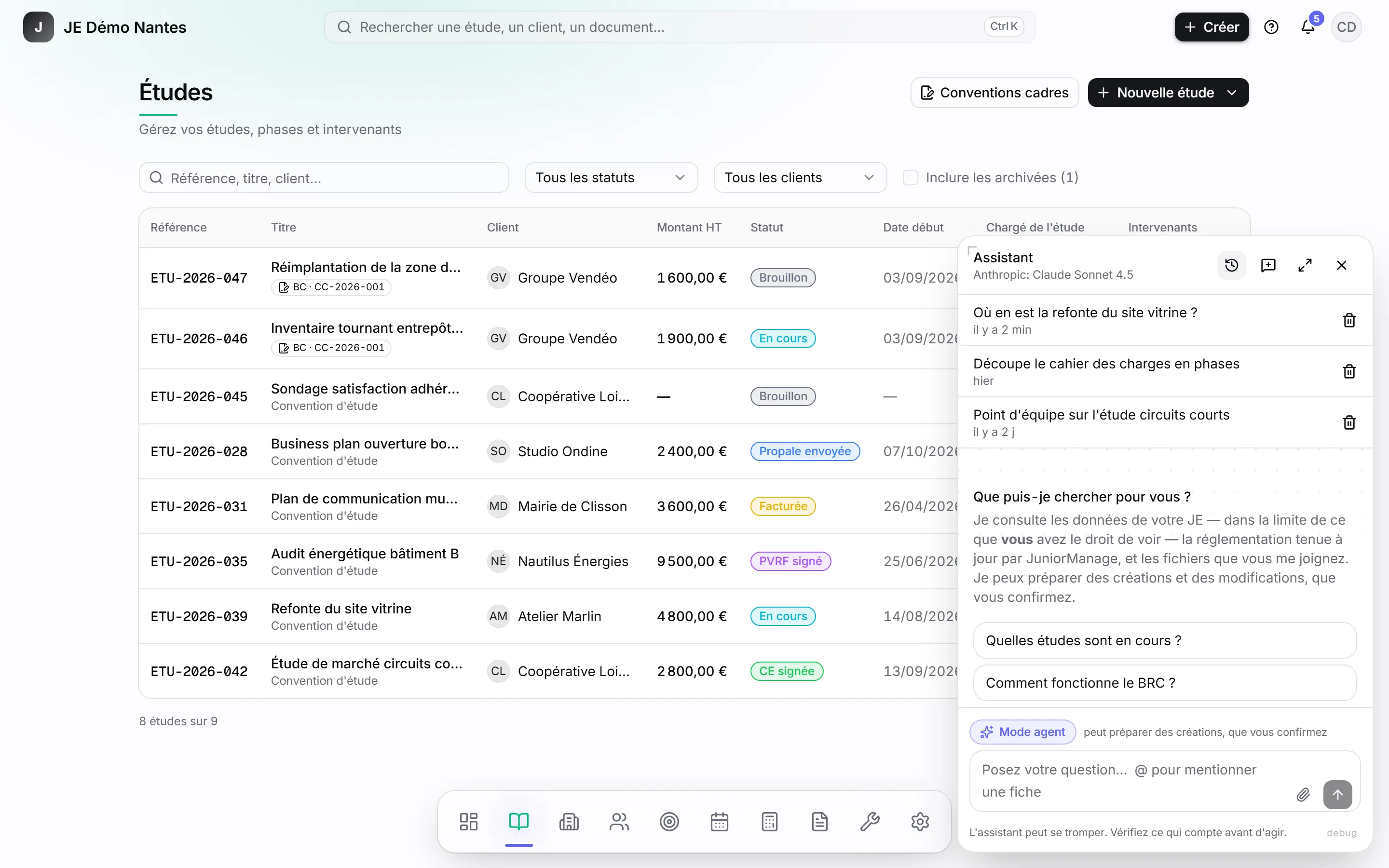Open the dashboard grid icon in bottom dock

click(468, 822)
